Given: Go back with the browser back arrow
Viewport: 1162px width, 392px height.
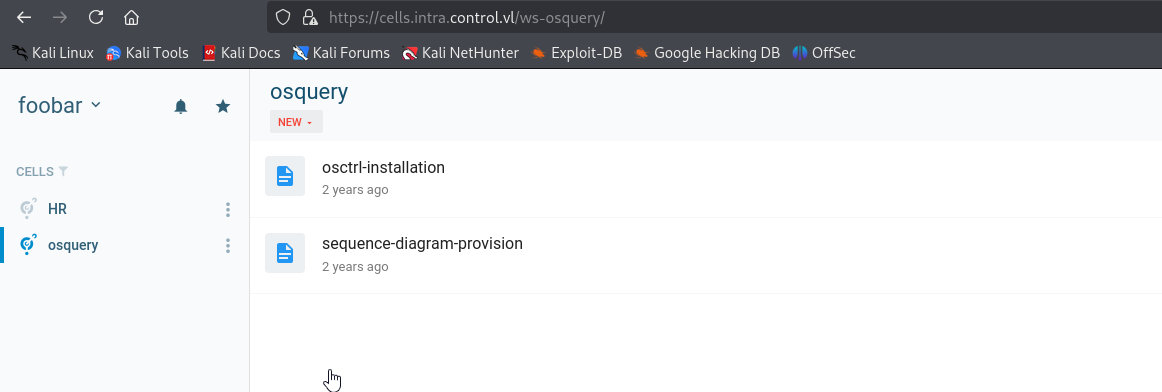Looking at the screenshot, I should pyautogui.click(x=24, y=17).
